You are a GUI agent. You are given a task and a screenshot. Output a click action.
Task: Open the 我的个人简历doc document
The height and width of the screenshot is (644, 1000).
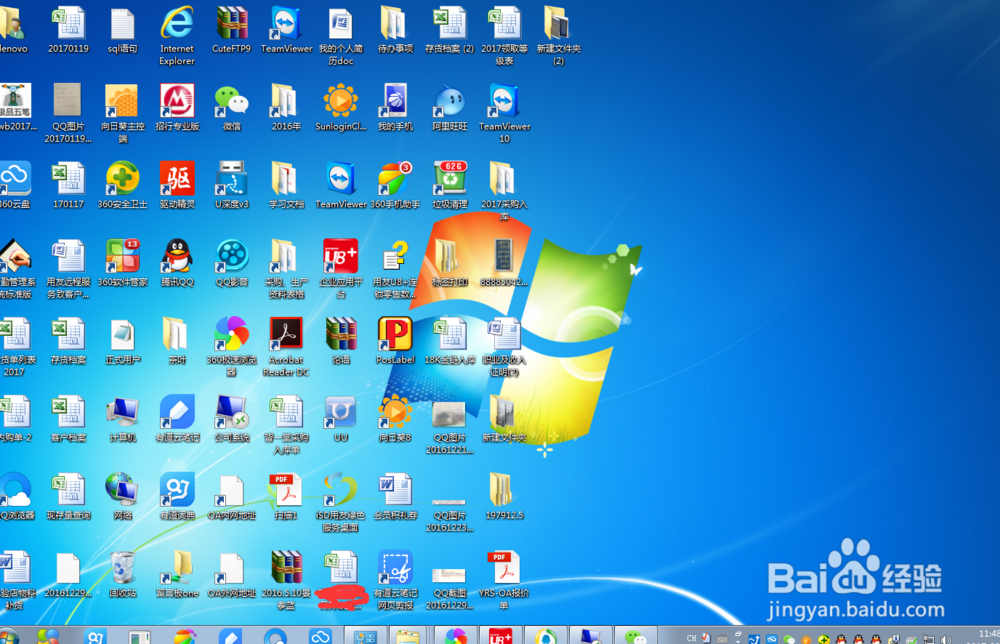(341, 36)
